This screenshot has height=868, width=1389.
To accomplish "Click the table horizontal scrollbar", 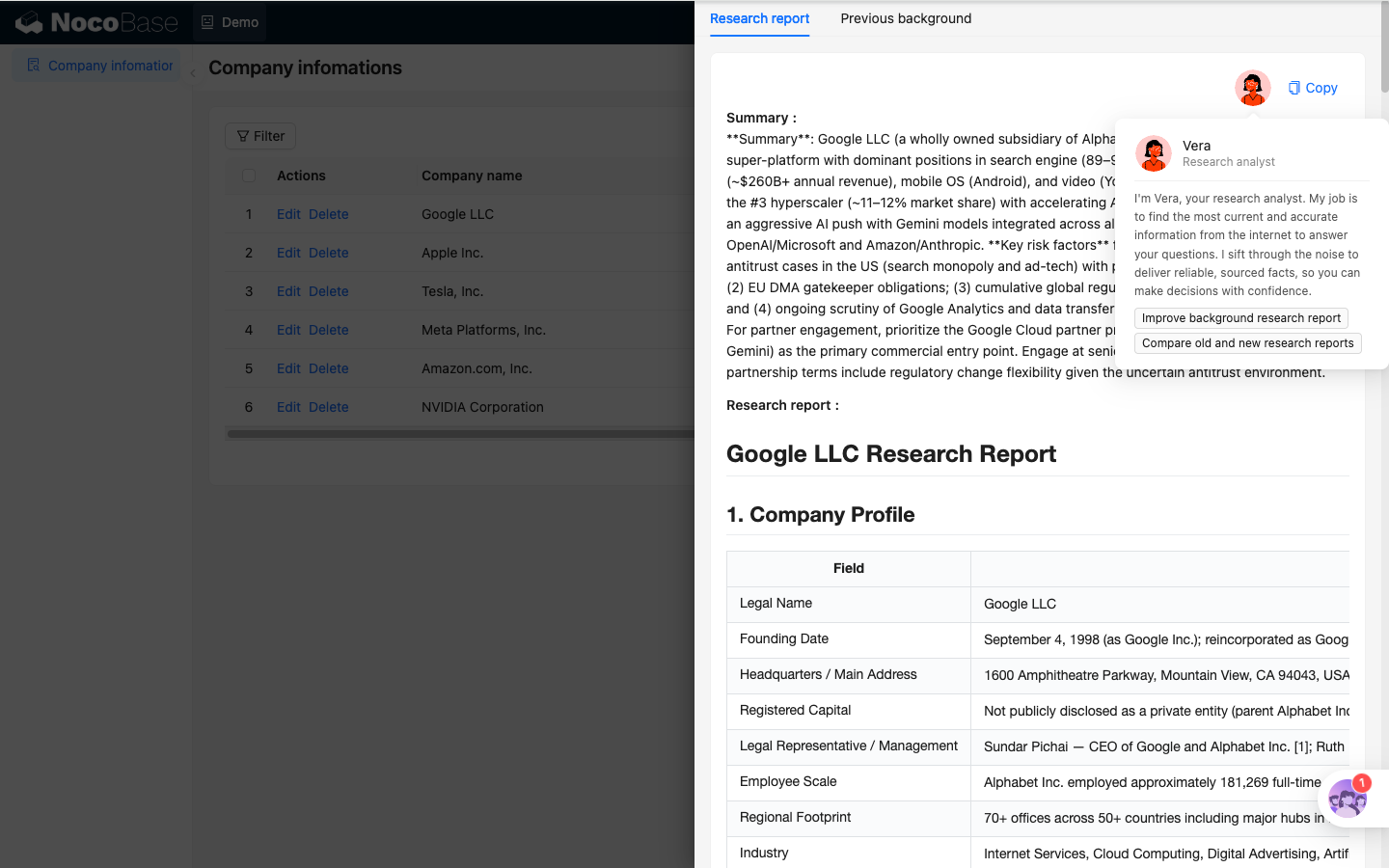I will (x=460, y=434).
